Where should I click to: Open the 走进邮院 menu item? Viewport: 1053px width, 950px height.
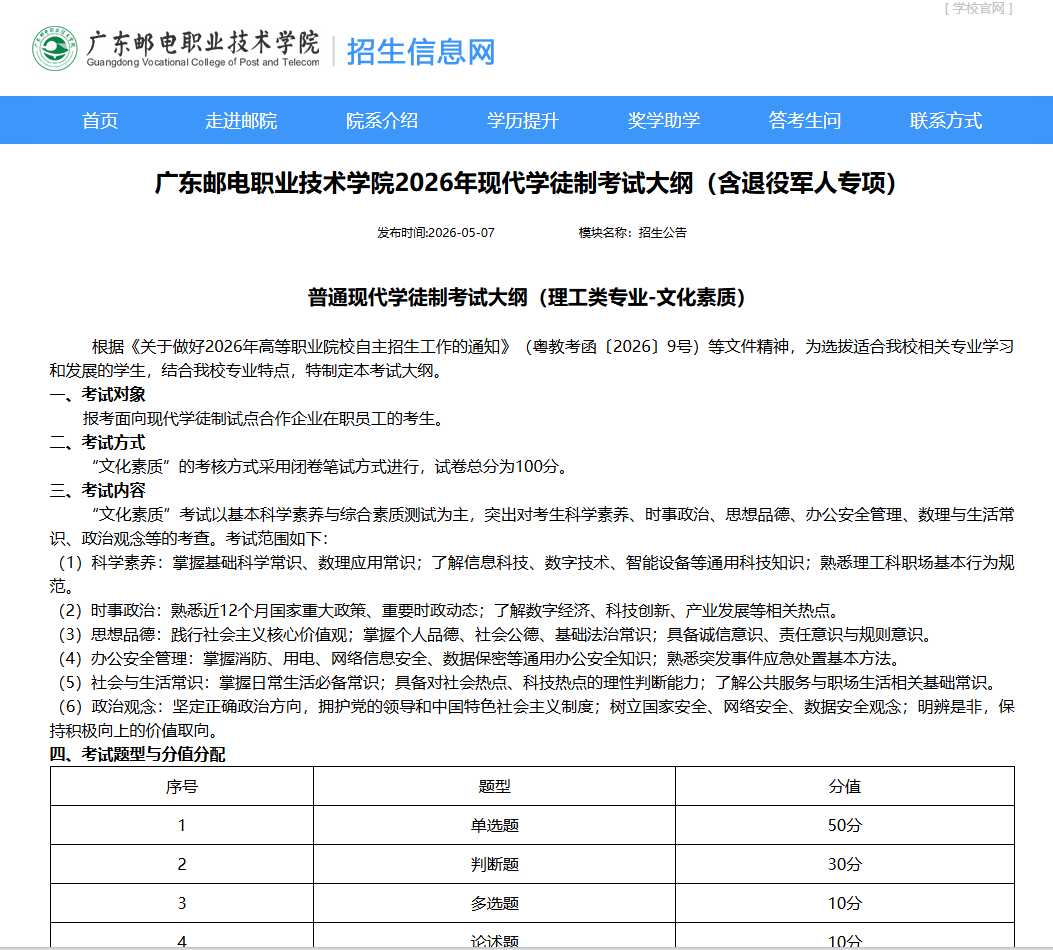(241, 121)
